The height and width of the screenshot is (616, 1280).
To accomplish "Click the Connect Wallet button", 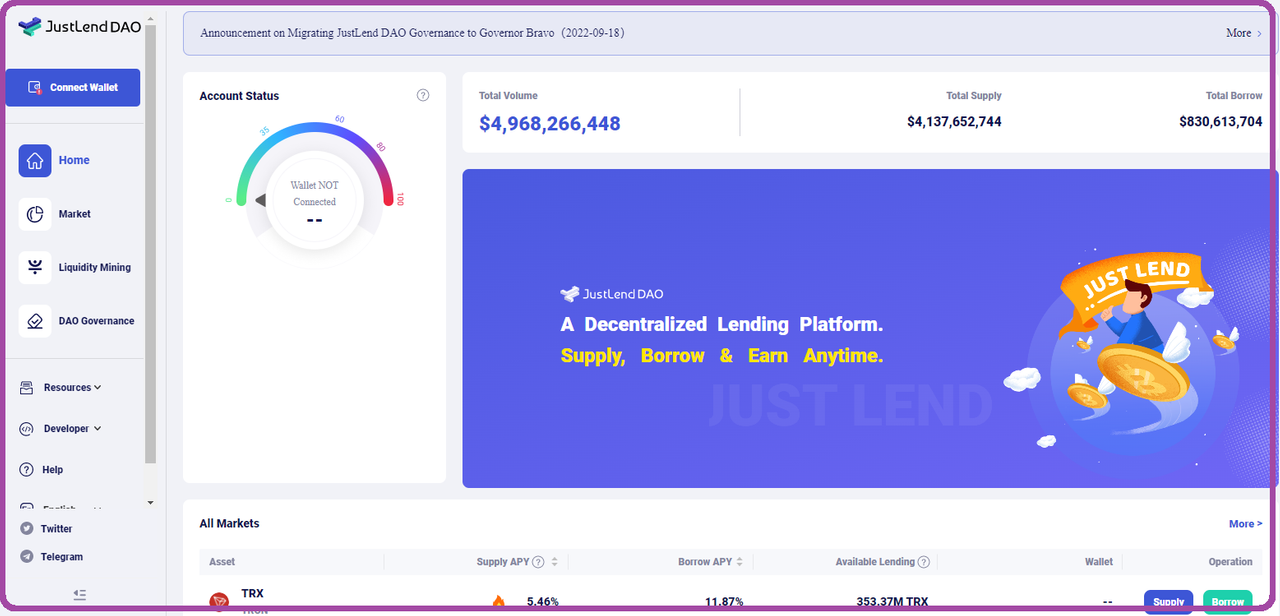I will (72, 87).
